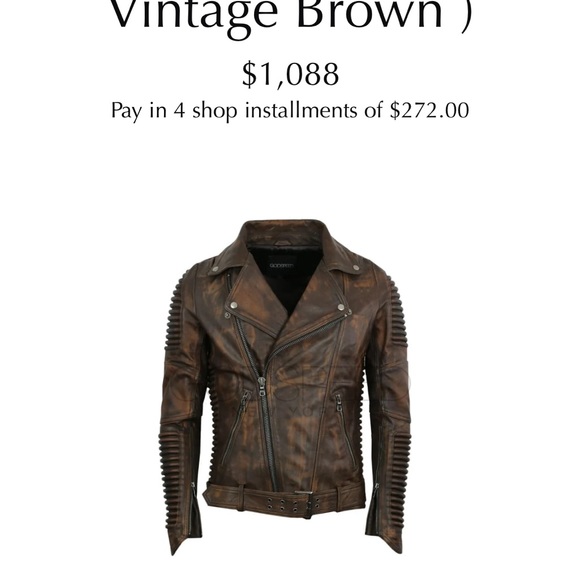Click the brand label inside the jacket collar

281,266
